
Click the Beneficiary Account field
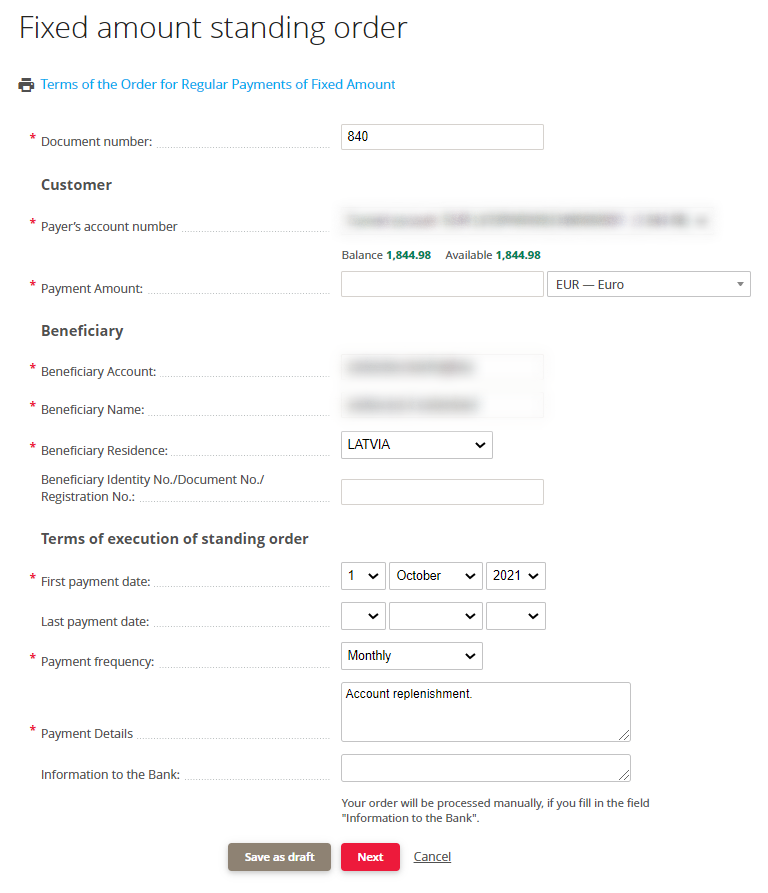coord(442,367)
